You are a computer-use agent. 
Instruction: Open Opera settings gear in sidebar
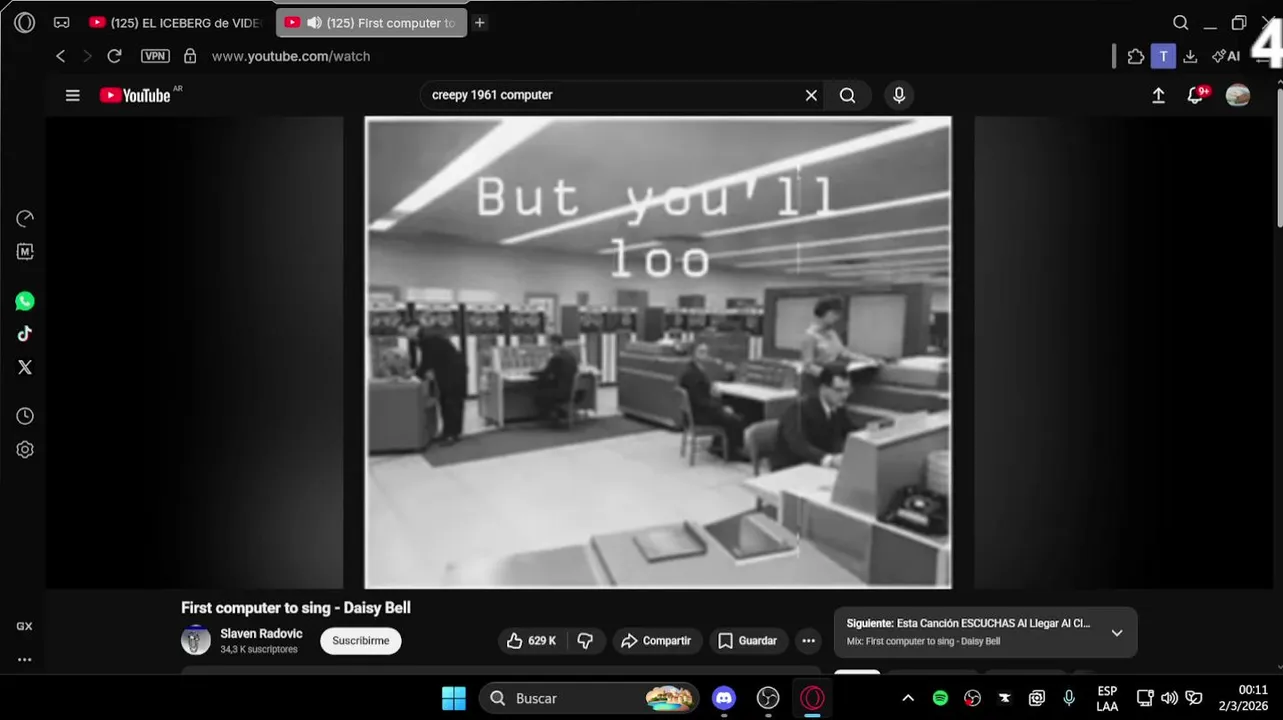pos(25,450)
